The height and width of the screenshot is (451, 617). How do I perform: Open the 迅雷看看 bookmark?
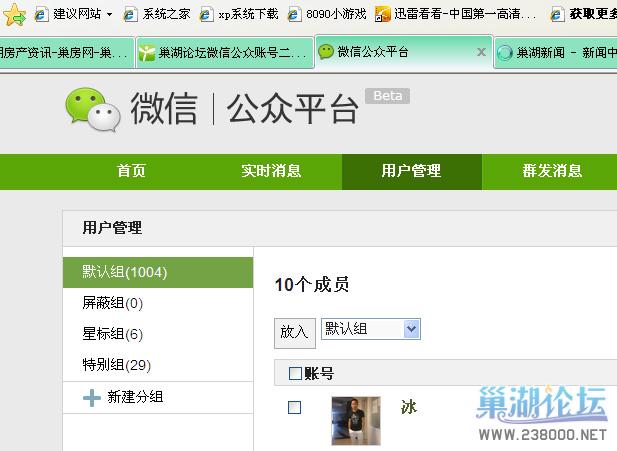[456, 15]
